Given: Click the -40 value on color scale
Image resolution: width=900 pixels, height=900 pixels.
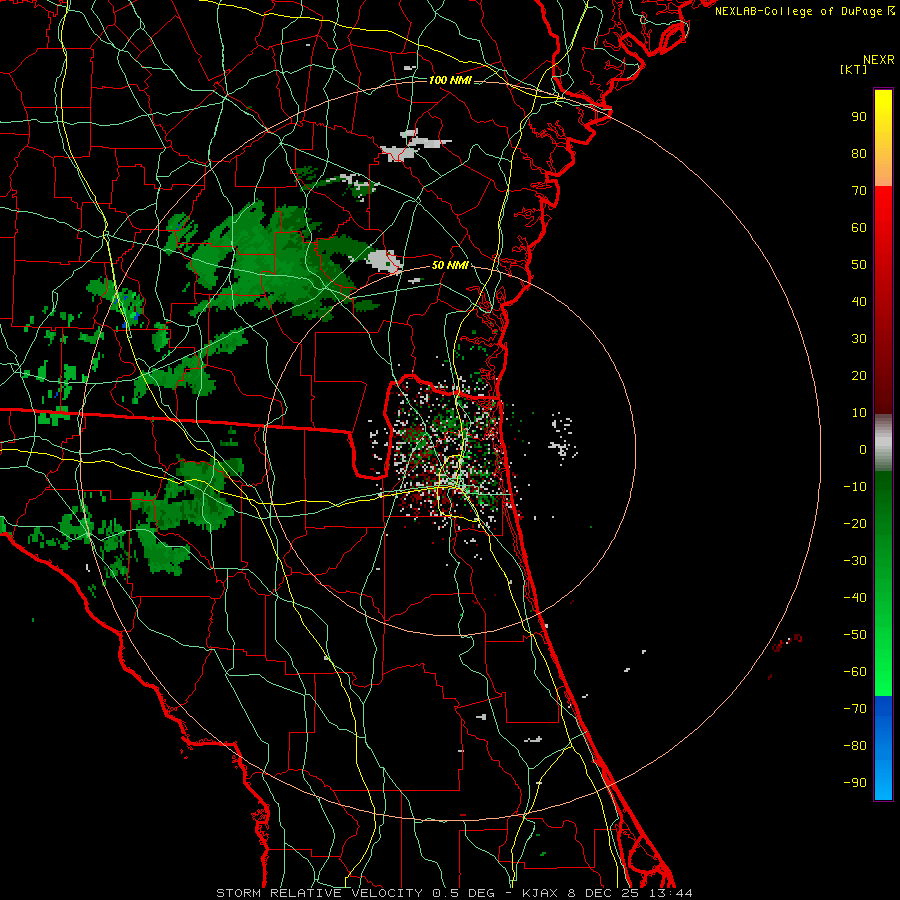Looking at the screenshot, I should 855,598.
